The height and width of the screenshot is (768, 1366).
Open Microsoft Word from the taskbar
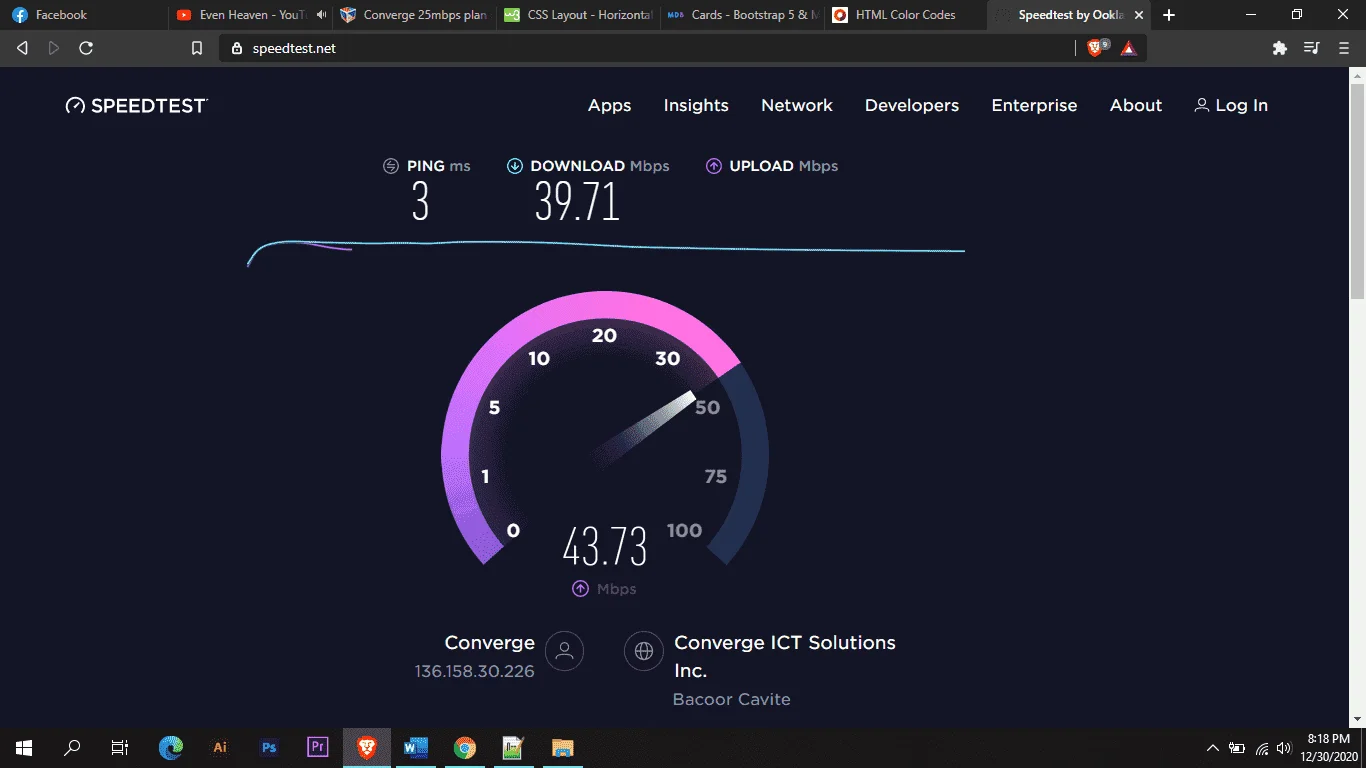[416, 747]
